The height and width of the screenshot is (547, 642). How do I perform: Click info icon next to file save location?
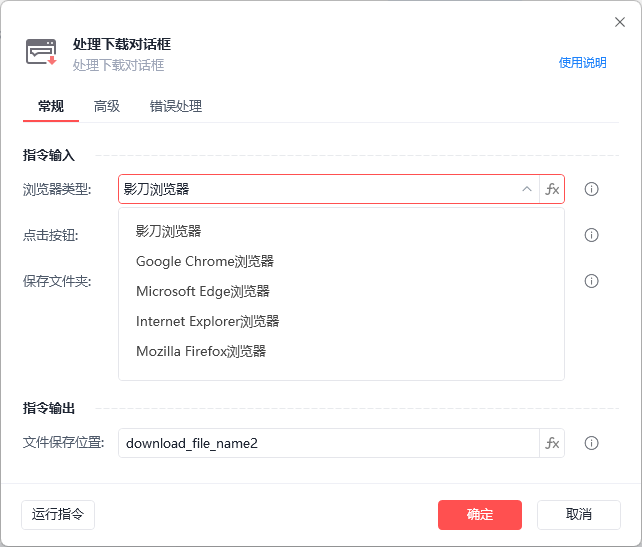[591, 443]
